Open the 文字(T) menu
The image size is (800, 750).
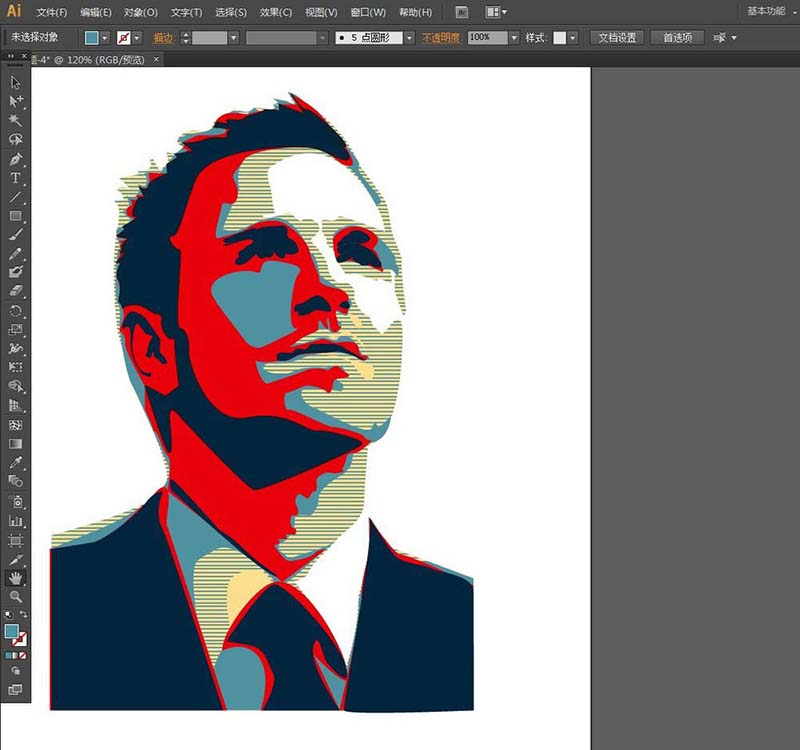(186, 12)
